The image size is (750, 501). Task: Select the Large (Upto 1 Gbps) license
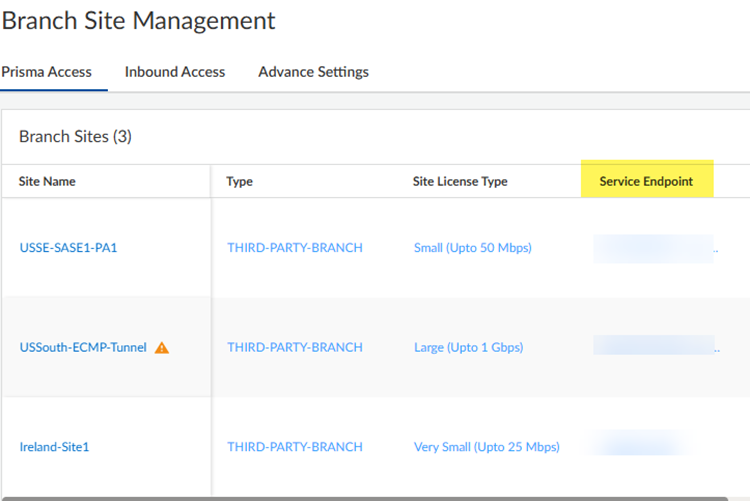tap(468, 348)
